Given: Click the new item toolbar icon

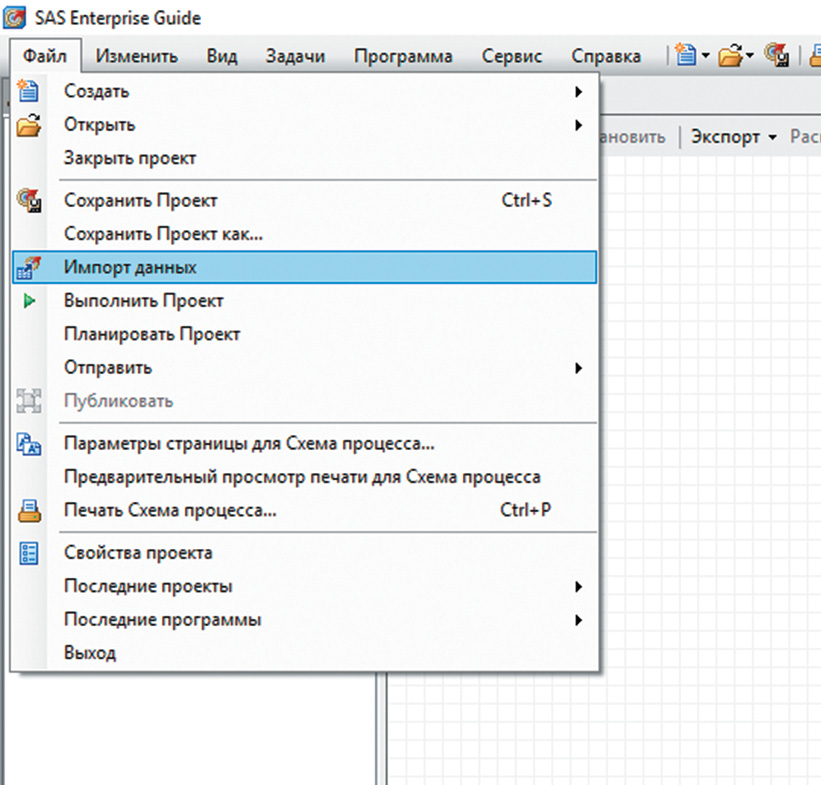Looking at the screenshot, I should pos(685,56).
